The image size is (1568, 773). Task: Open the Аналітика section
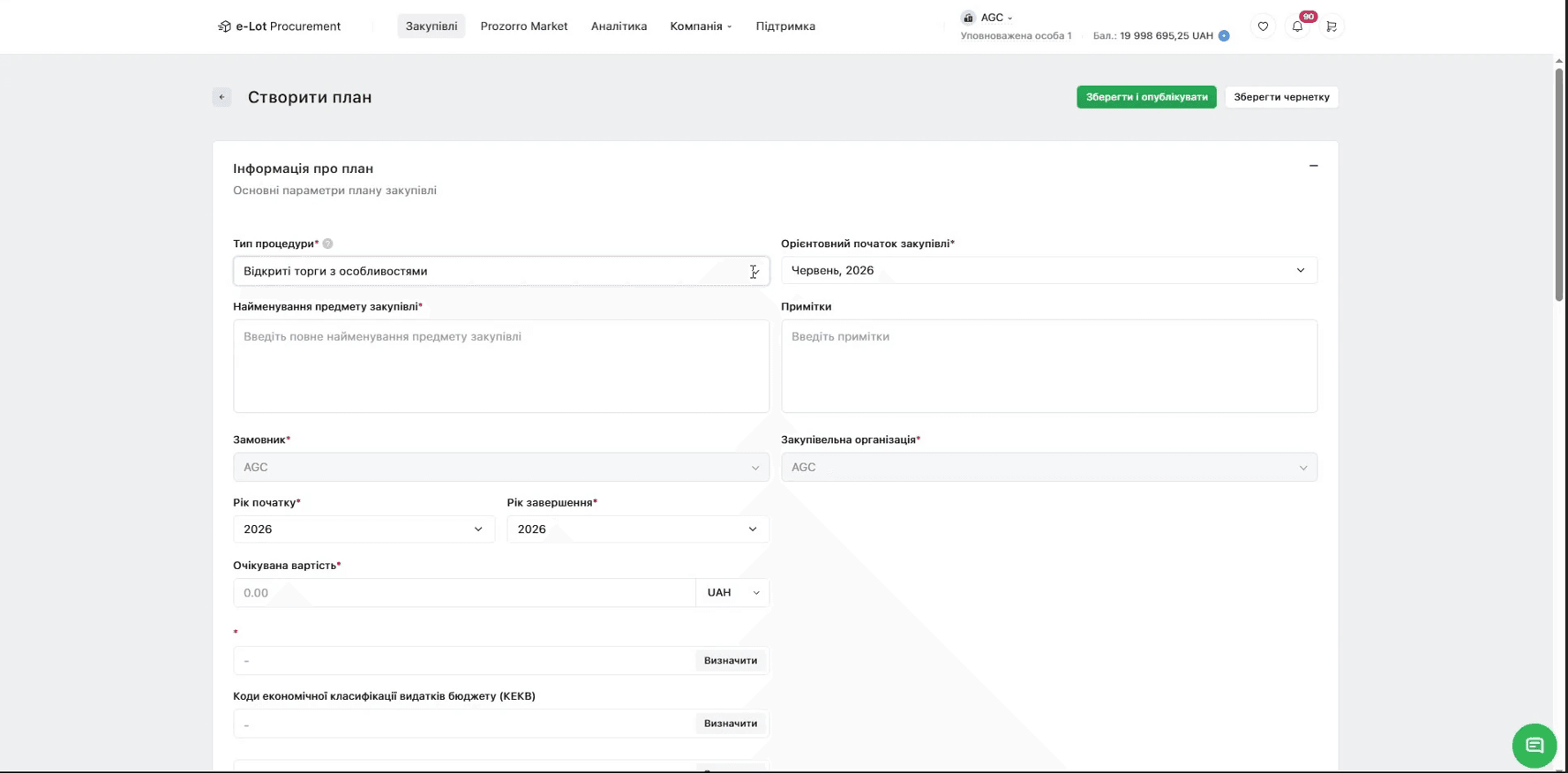click(619, 26)
